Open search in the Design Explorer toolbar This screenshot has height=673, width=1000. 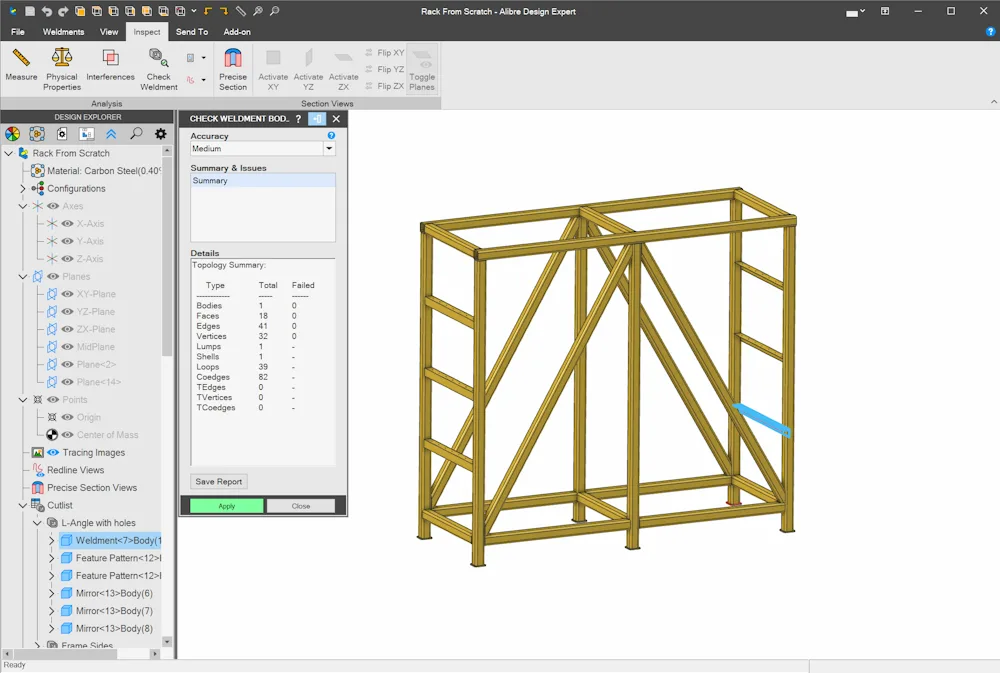point(136,133)
